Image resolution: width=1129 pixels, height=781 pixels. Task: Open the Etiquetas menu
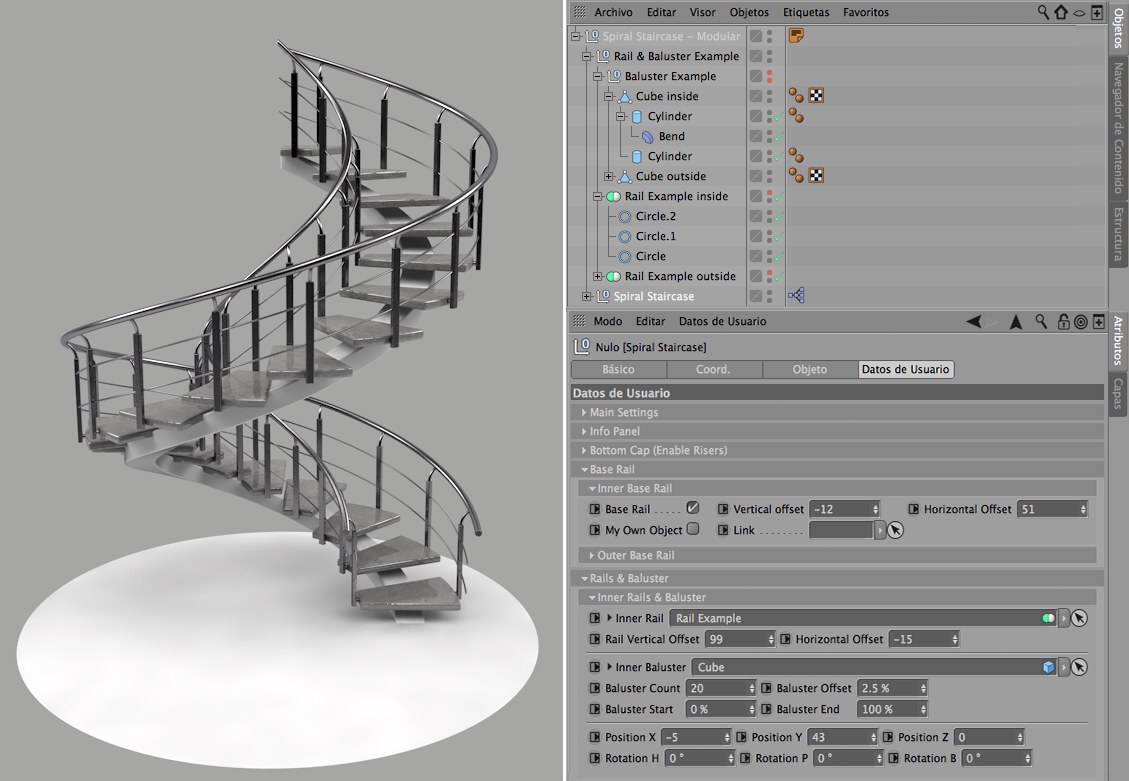tap(806, 12)
